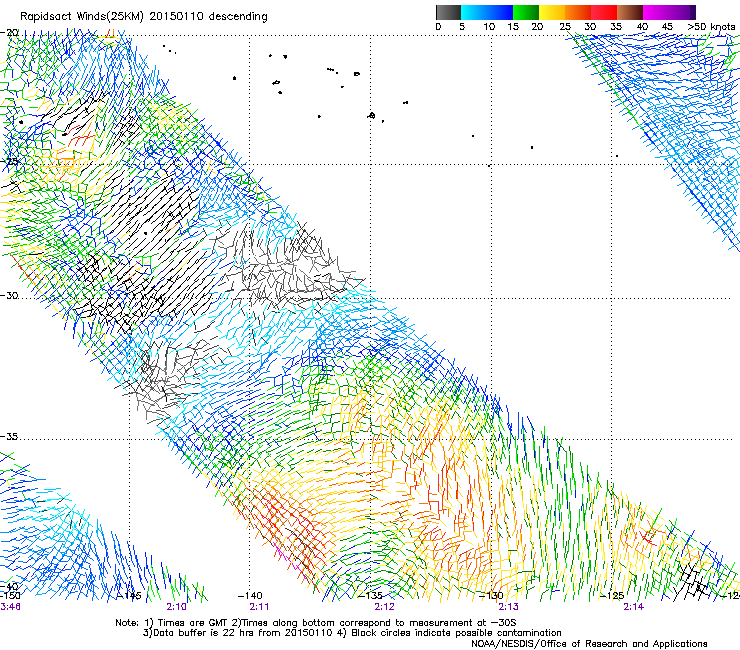Select the '-35' latitude axis label

[9, 437]
